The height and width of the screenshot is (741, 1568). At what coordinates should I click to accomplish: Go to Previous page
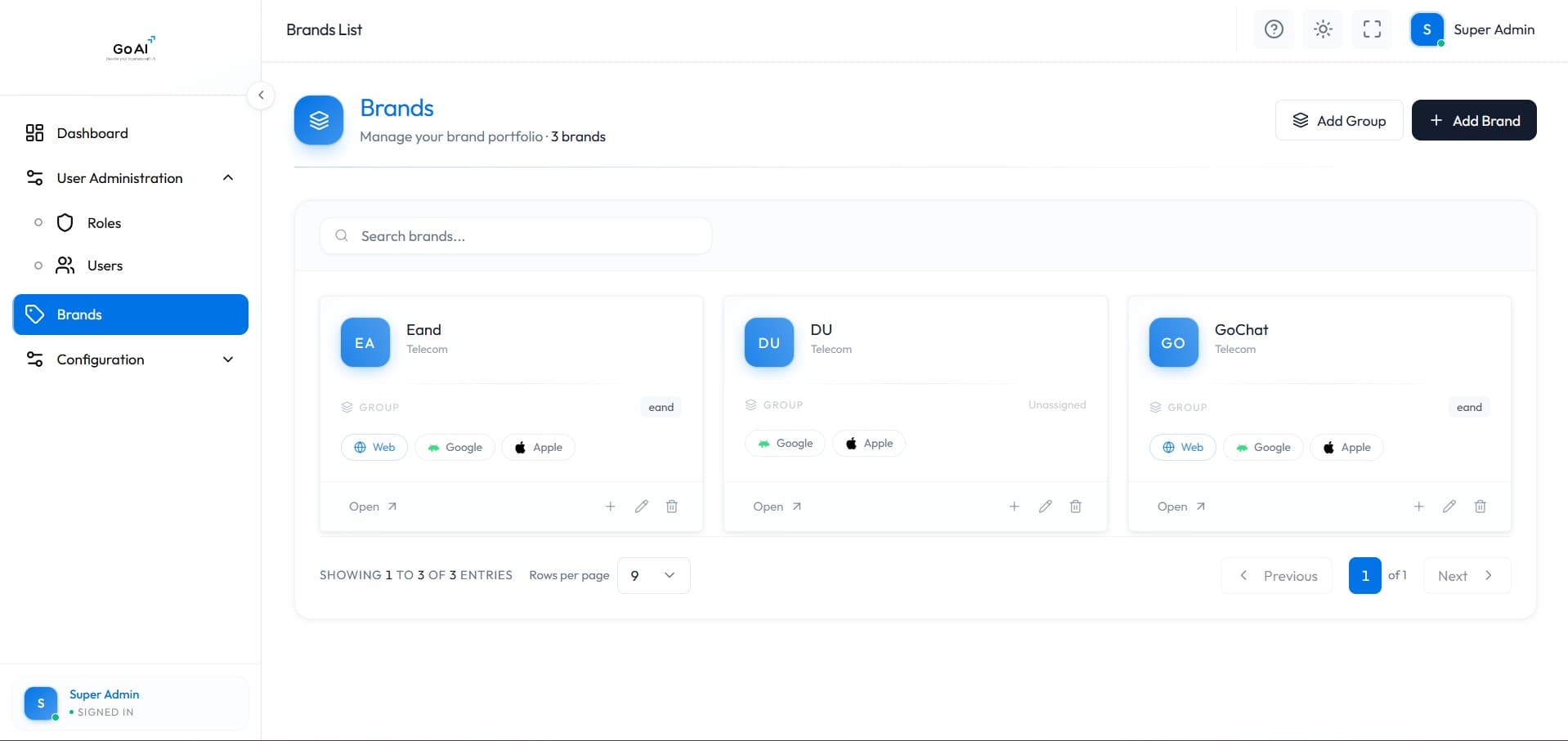pos(1277,576)
